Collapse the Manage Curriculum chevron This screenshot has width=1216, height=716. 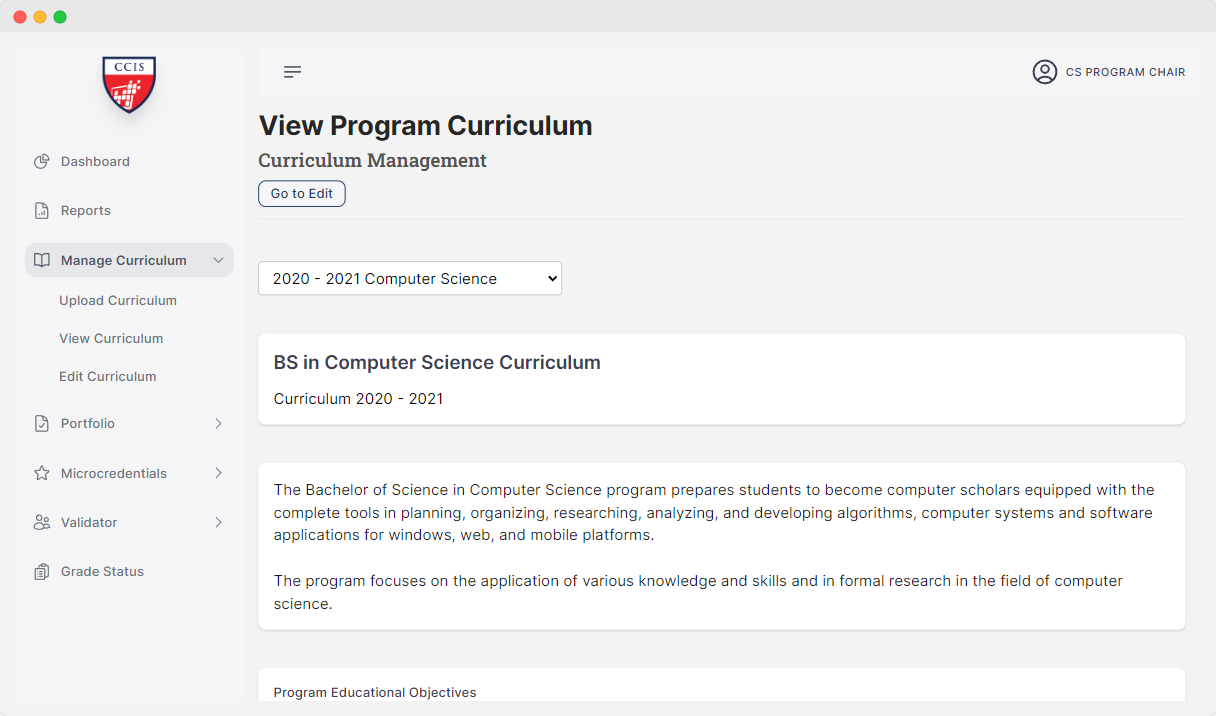click(218, 260)
